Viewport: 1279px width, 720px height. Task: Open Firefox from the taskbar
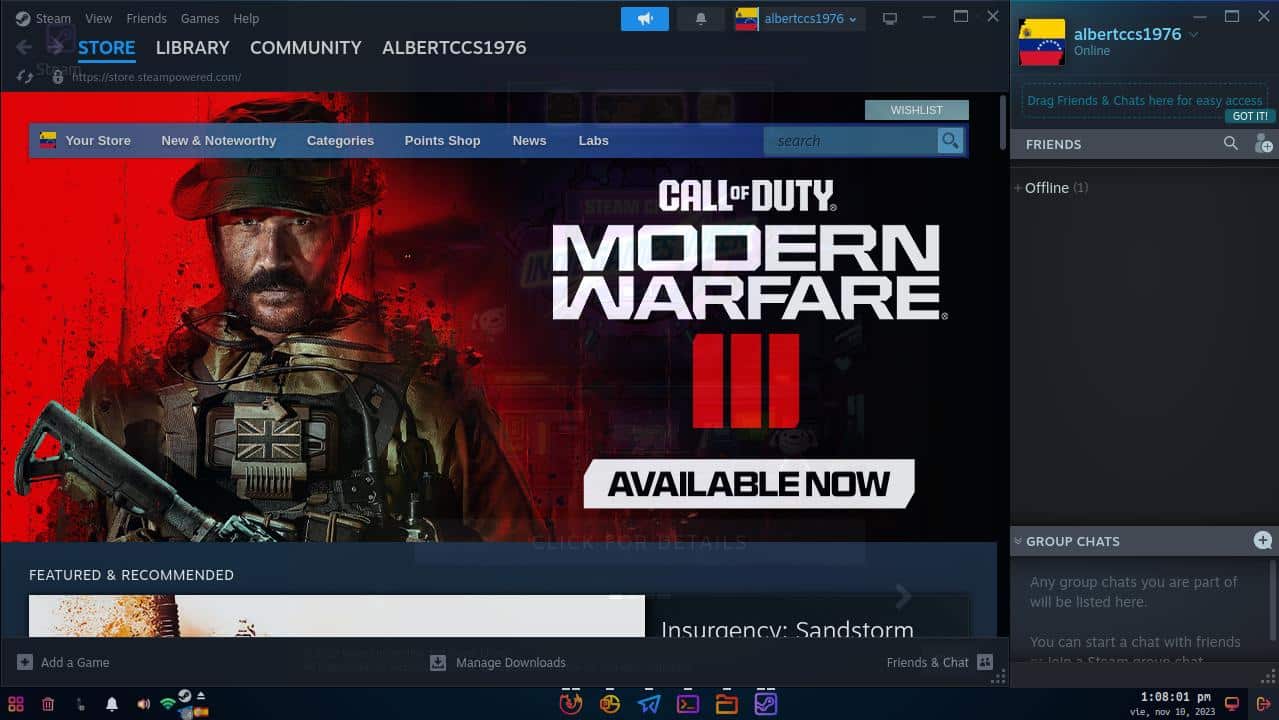(x=571, y=704)
